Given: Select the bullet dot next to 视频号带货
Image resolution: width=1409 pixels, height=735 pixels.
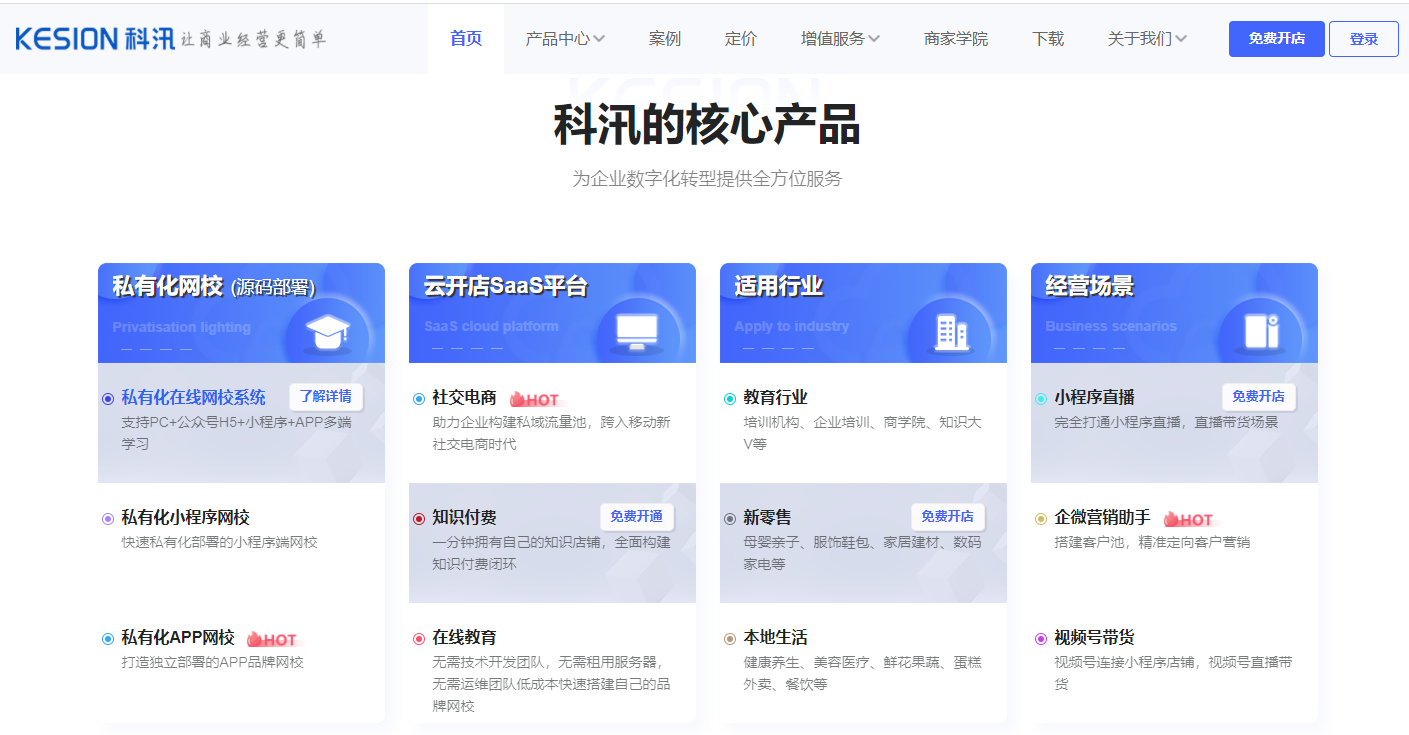Looking at the screenshot, I should pyautogui.click(x=1041, y=639).
